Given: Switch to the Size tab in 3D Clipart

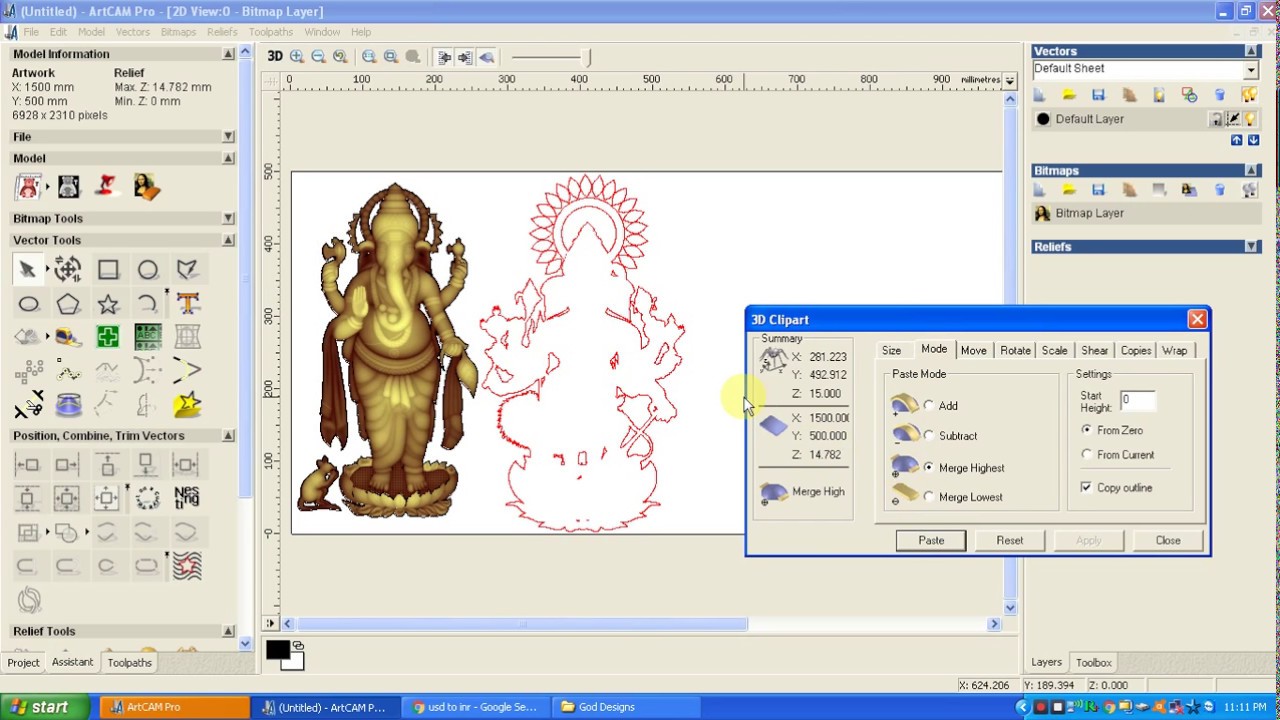Looking at the screenshot, I should pos(891,351).
